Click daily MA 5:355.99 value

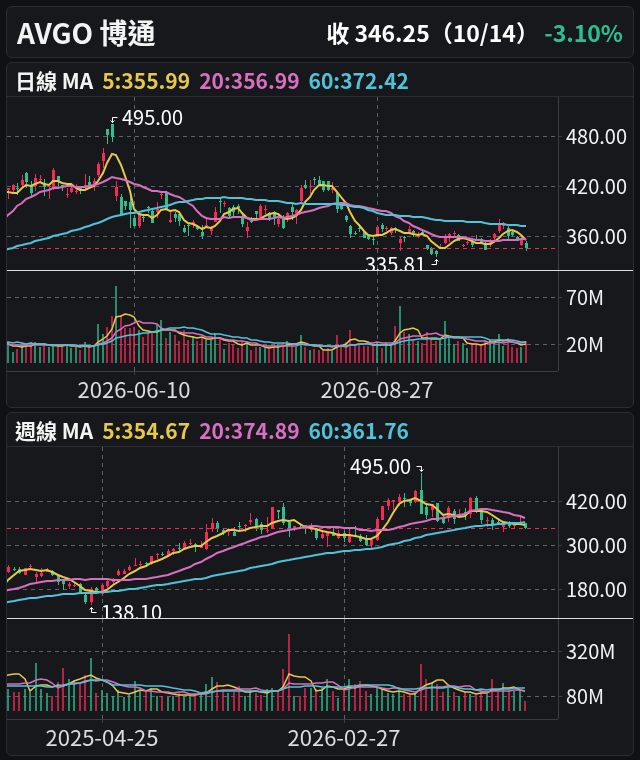[146, 81]
